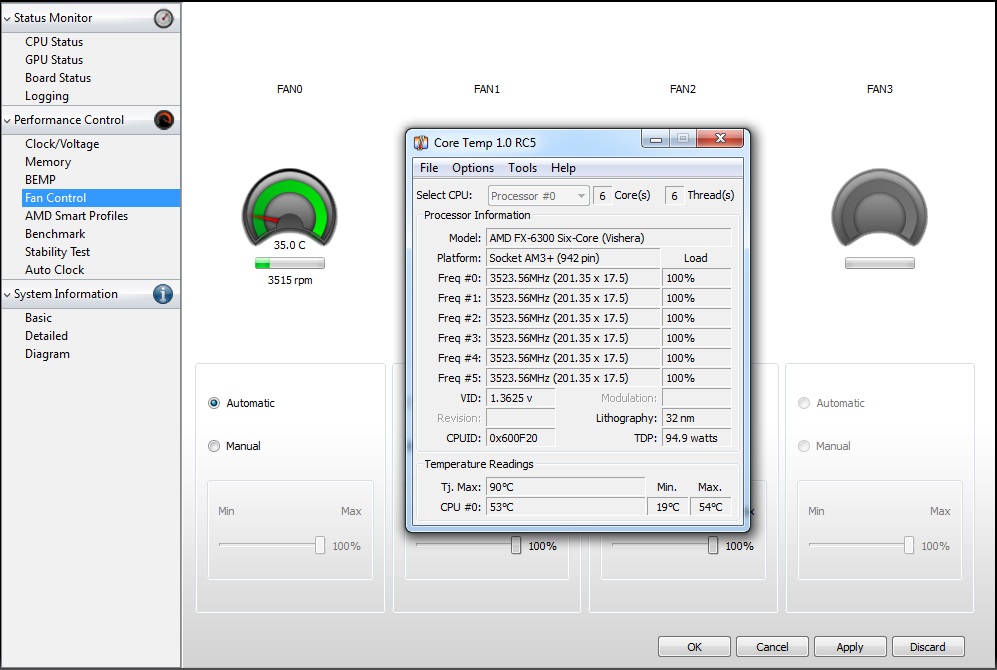The width and height of the screenshot is (997, 670).
Task: Click the FAN3 grayed-out gauge dial
Action: [879, 213]
